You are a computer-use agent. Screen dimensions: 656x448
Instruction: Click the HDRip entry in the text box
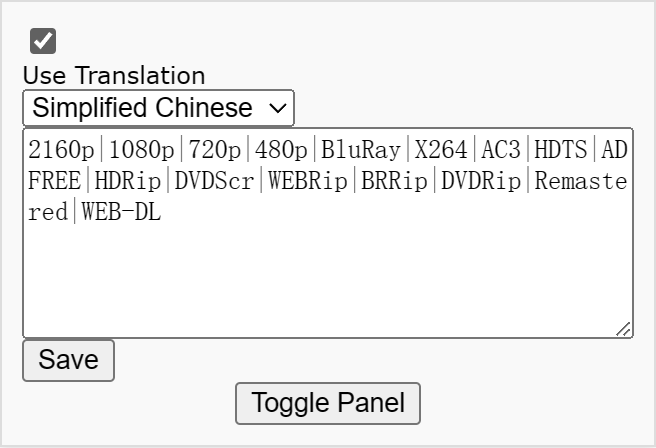tap(128, 182)
